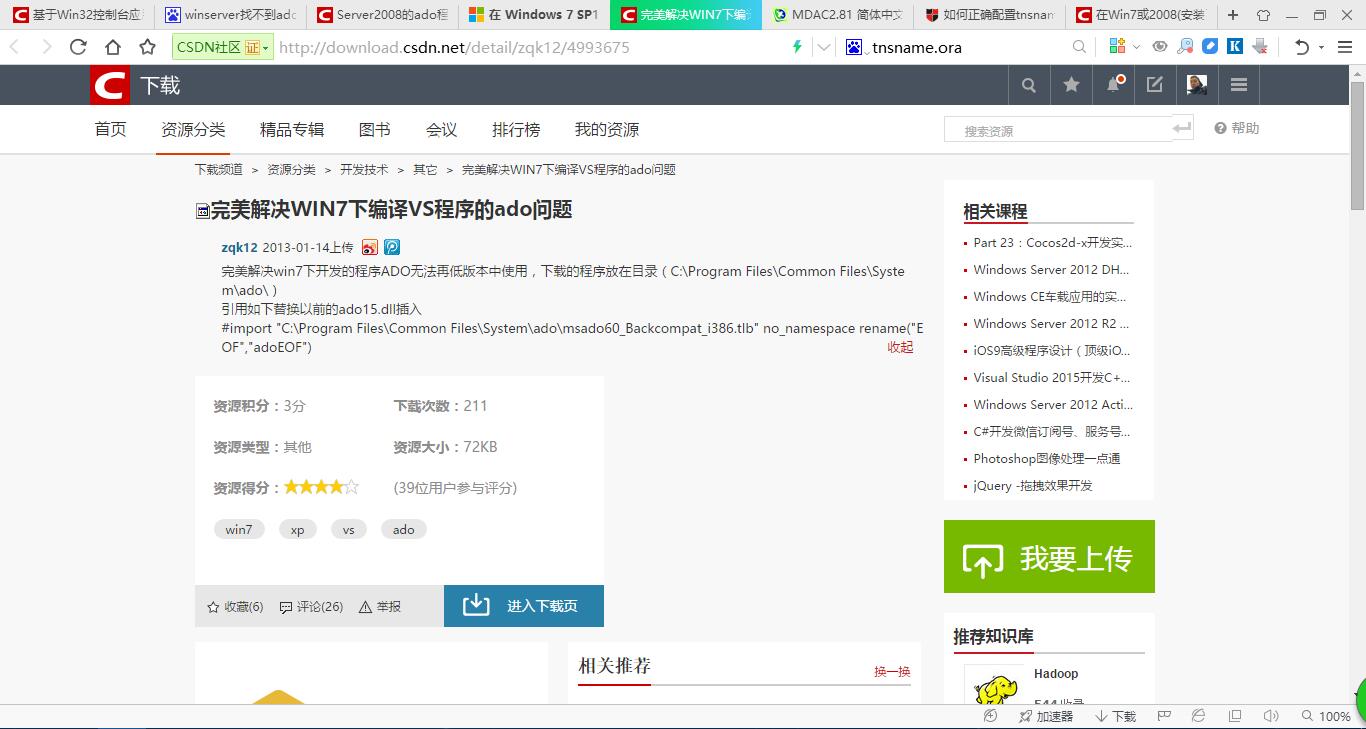This screenshot has width=1366, height=729.
Task: Collapse the description with 收起
Action: [900, 347]
